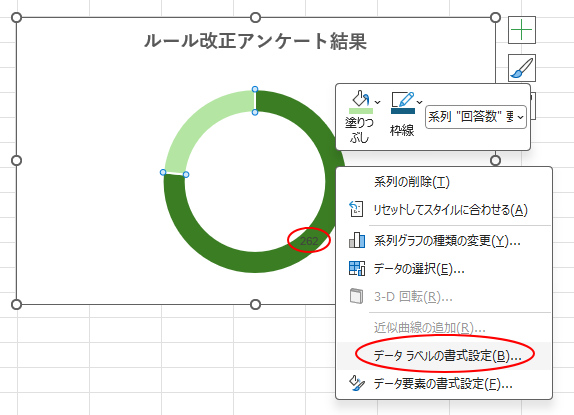574x415 pixels.
Task: Click the left-middle chart resize handle
Action: (x=16, y=160)
